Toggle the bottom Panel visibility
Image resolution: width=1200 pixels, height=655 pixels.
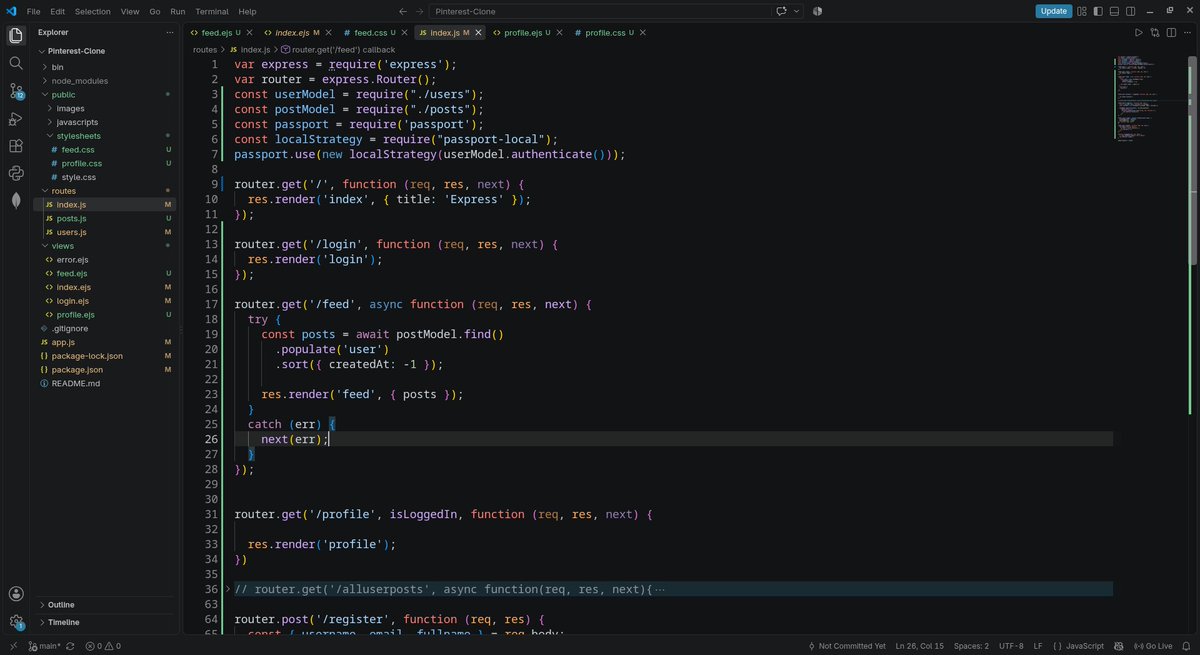[1114, 11]
